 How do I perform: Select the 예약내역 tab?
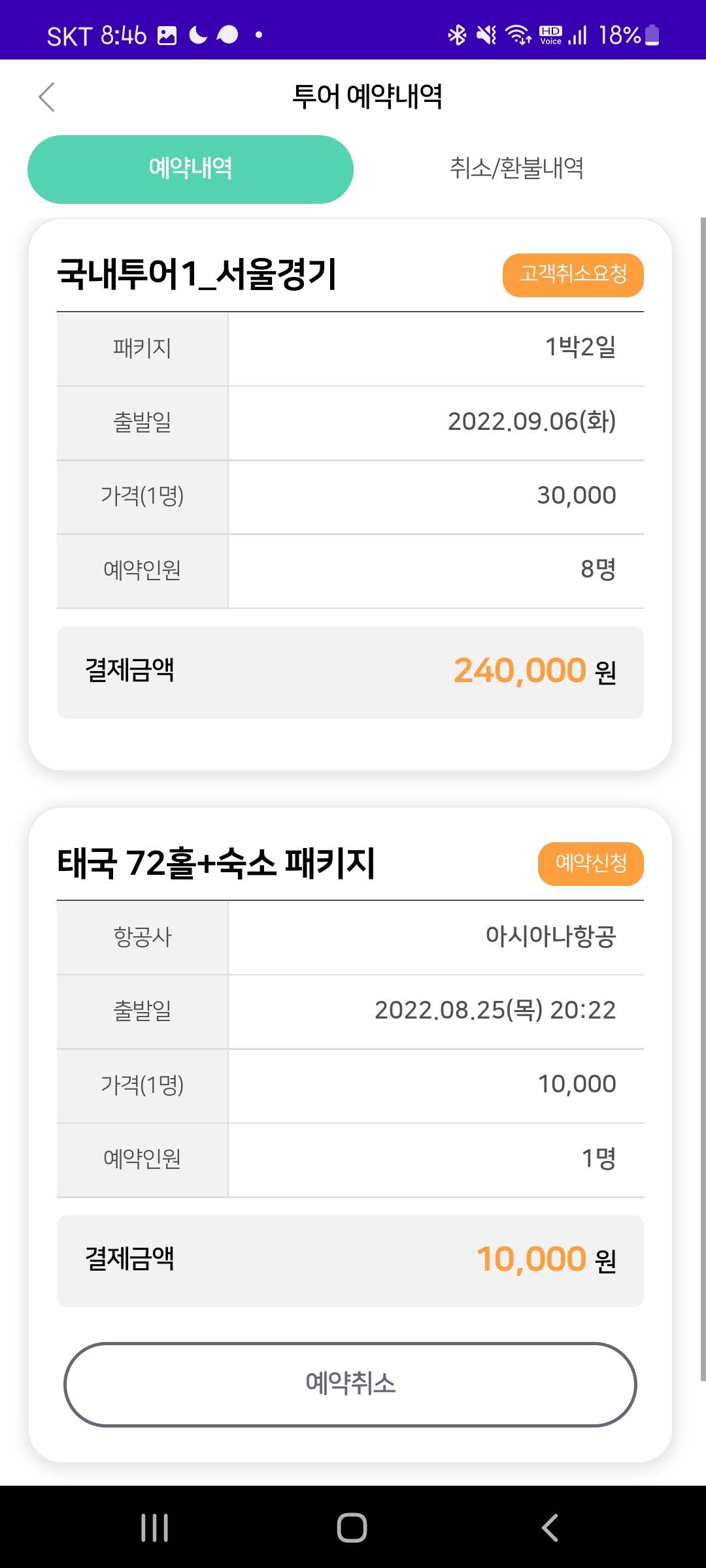tap(190, 169)
